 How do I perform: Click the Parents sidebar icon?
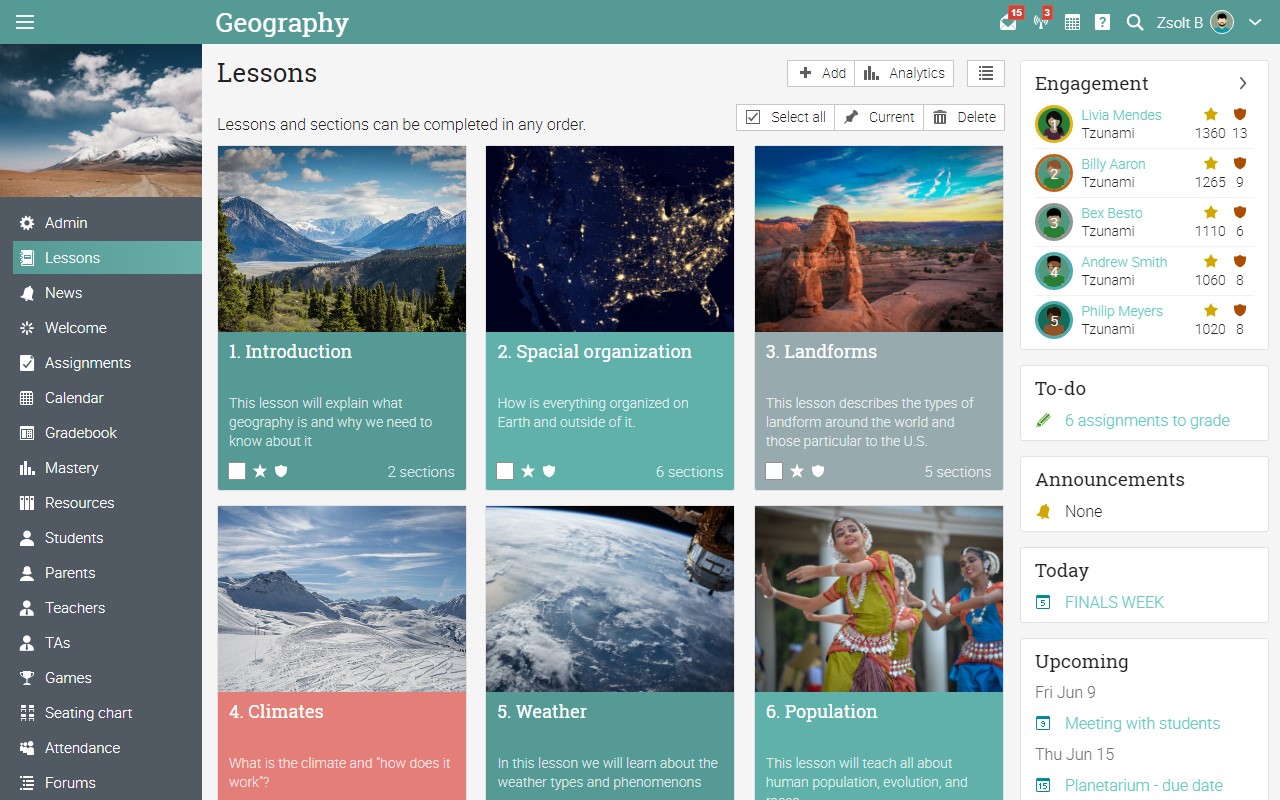27,573
